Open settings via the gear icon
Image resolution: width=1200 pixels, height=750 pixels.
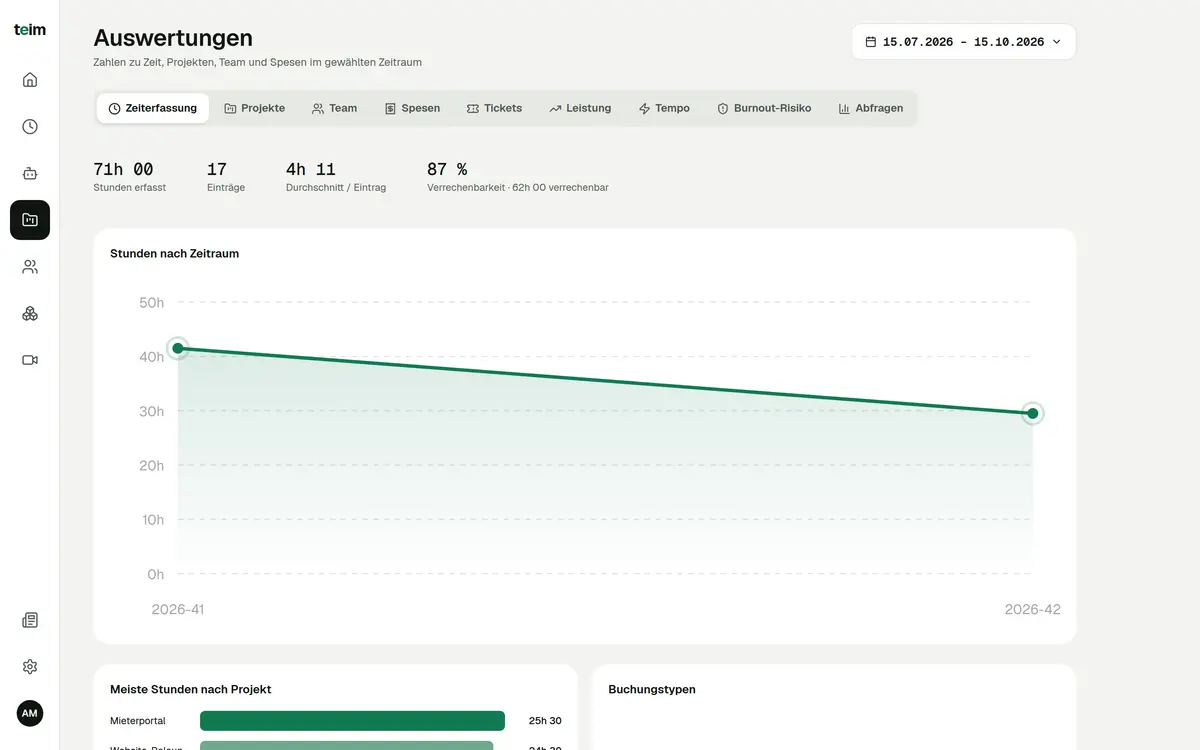tap(30, 667)
